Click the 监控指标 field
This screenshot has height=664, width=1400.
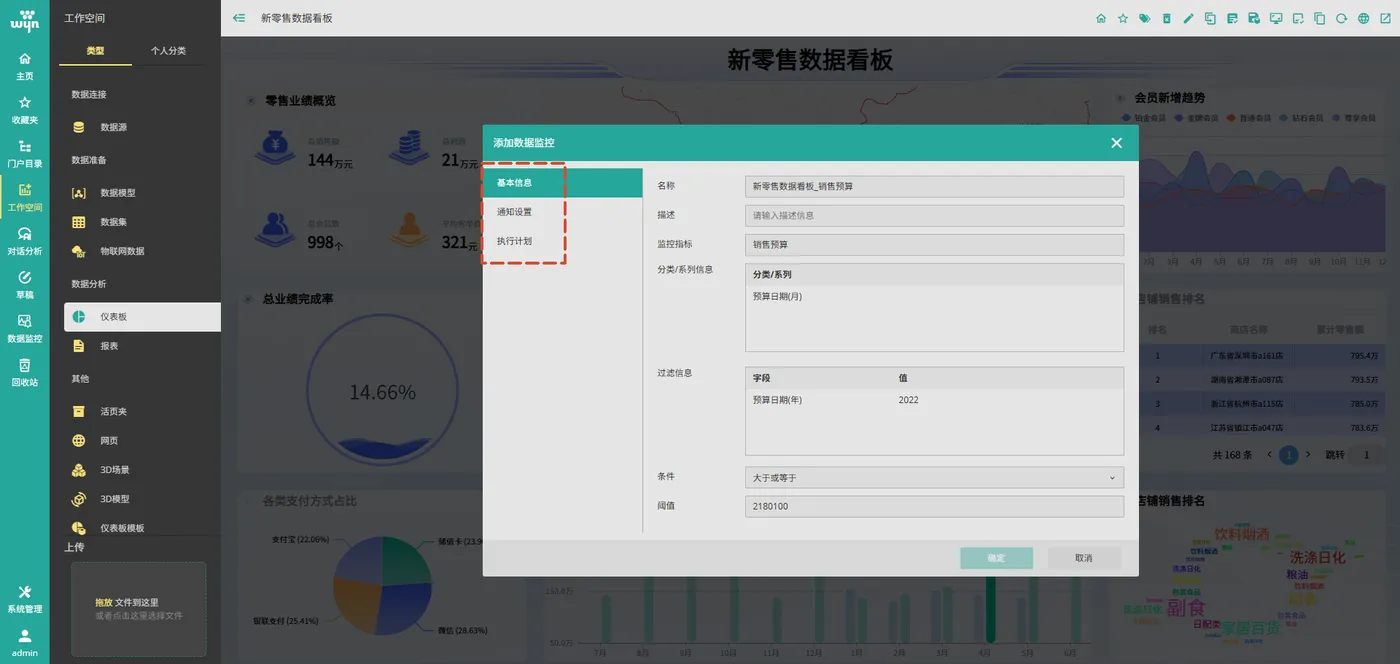[934, 244]
